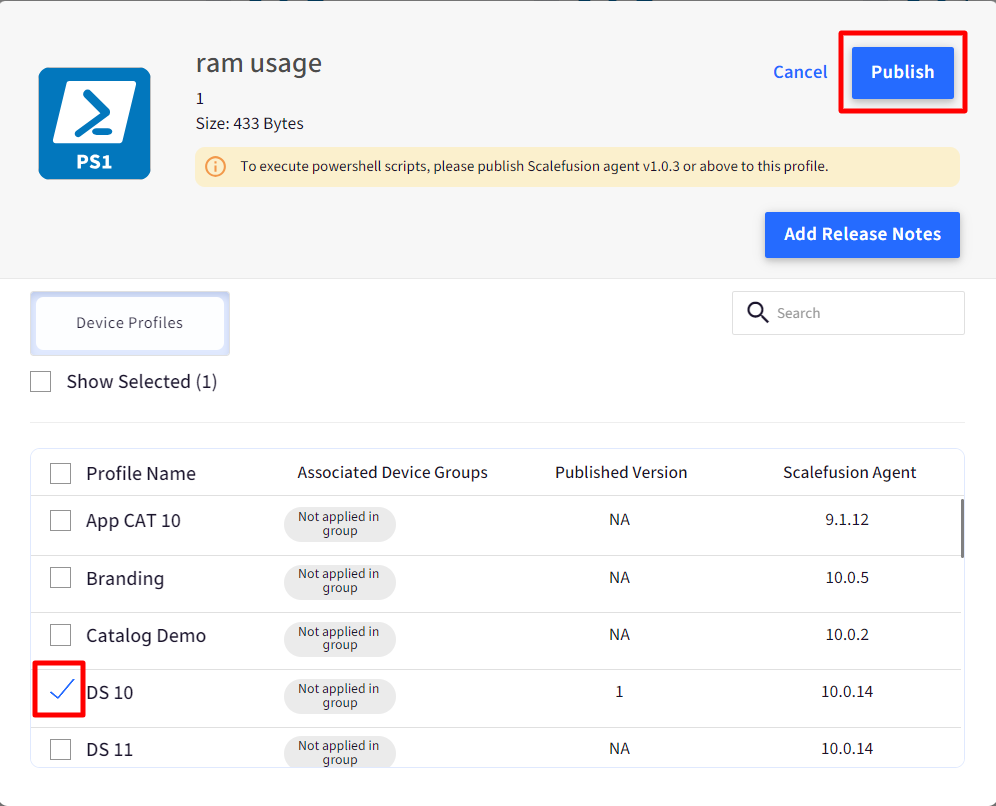Click 'Profile Name' column header
This screenshot has width=996, height=806.
coord(141,474)
